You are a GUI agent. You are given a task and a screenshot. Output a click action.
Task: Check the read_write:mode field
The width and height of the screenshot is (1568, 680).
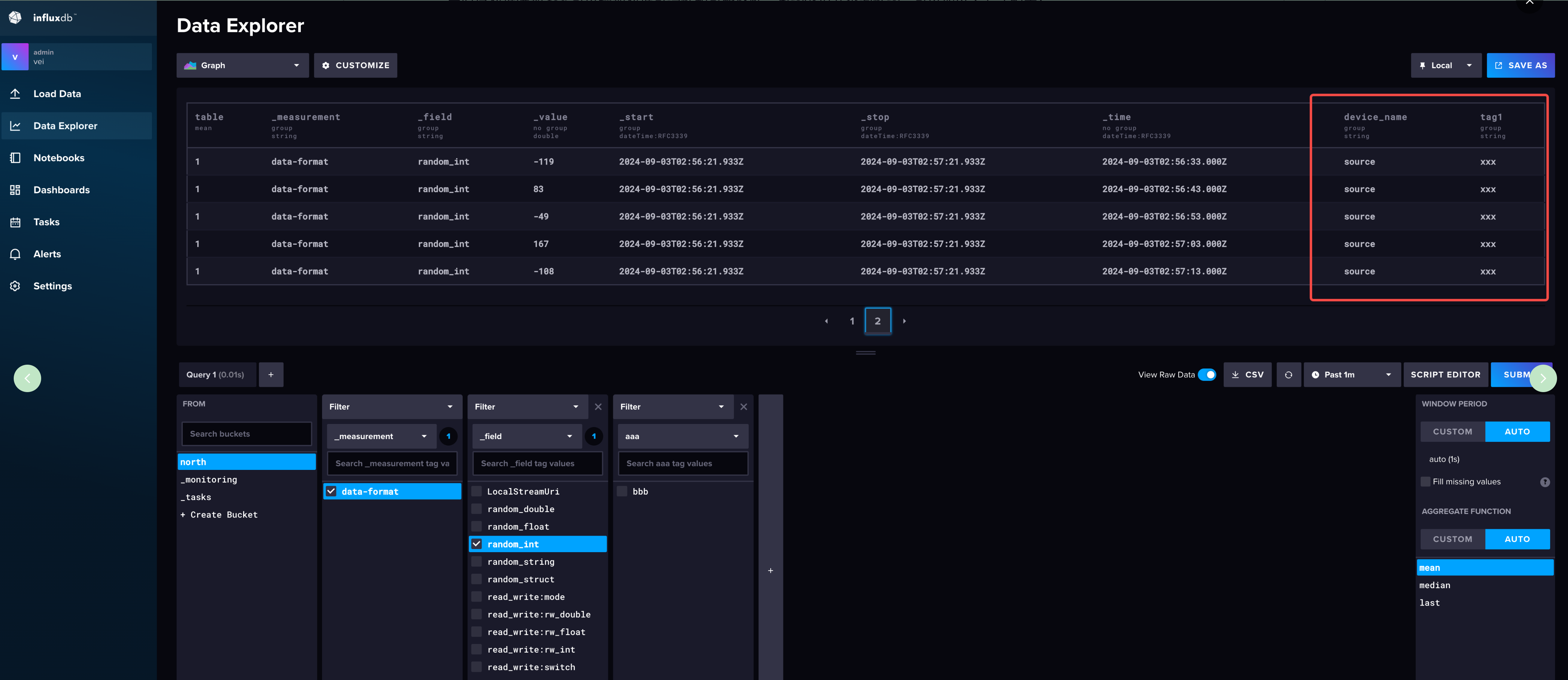(477, 597)
